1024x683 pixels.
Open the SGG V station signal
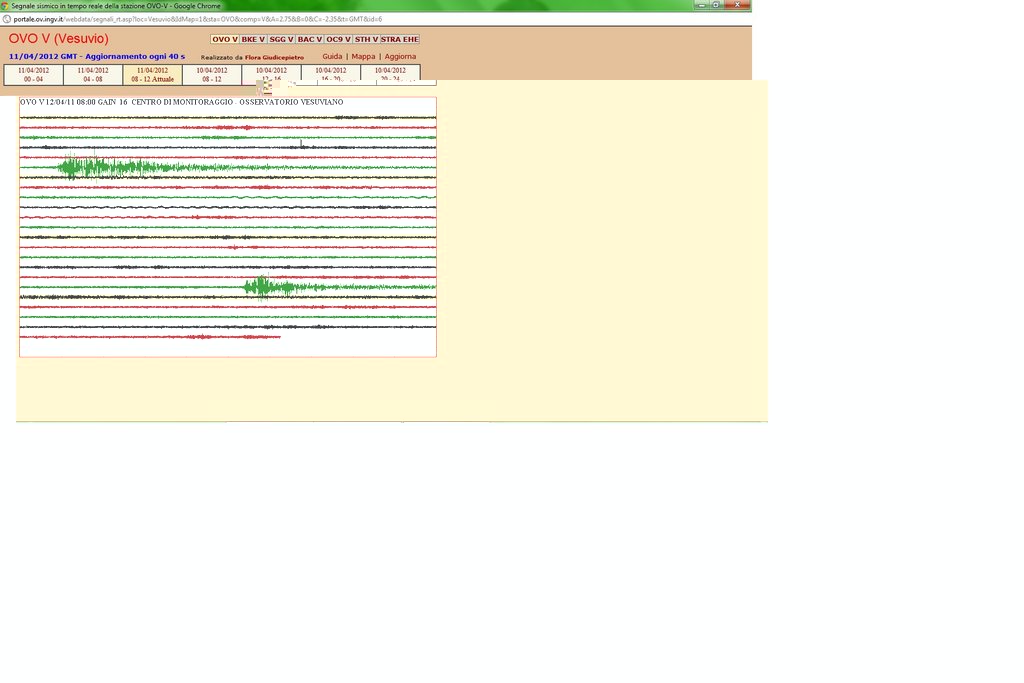click(281, 39)
